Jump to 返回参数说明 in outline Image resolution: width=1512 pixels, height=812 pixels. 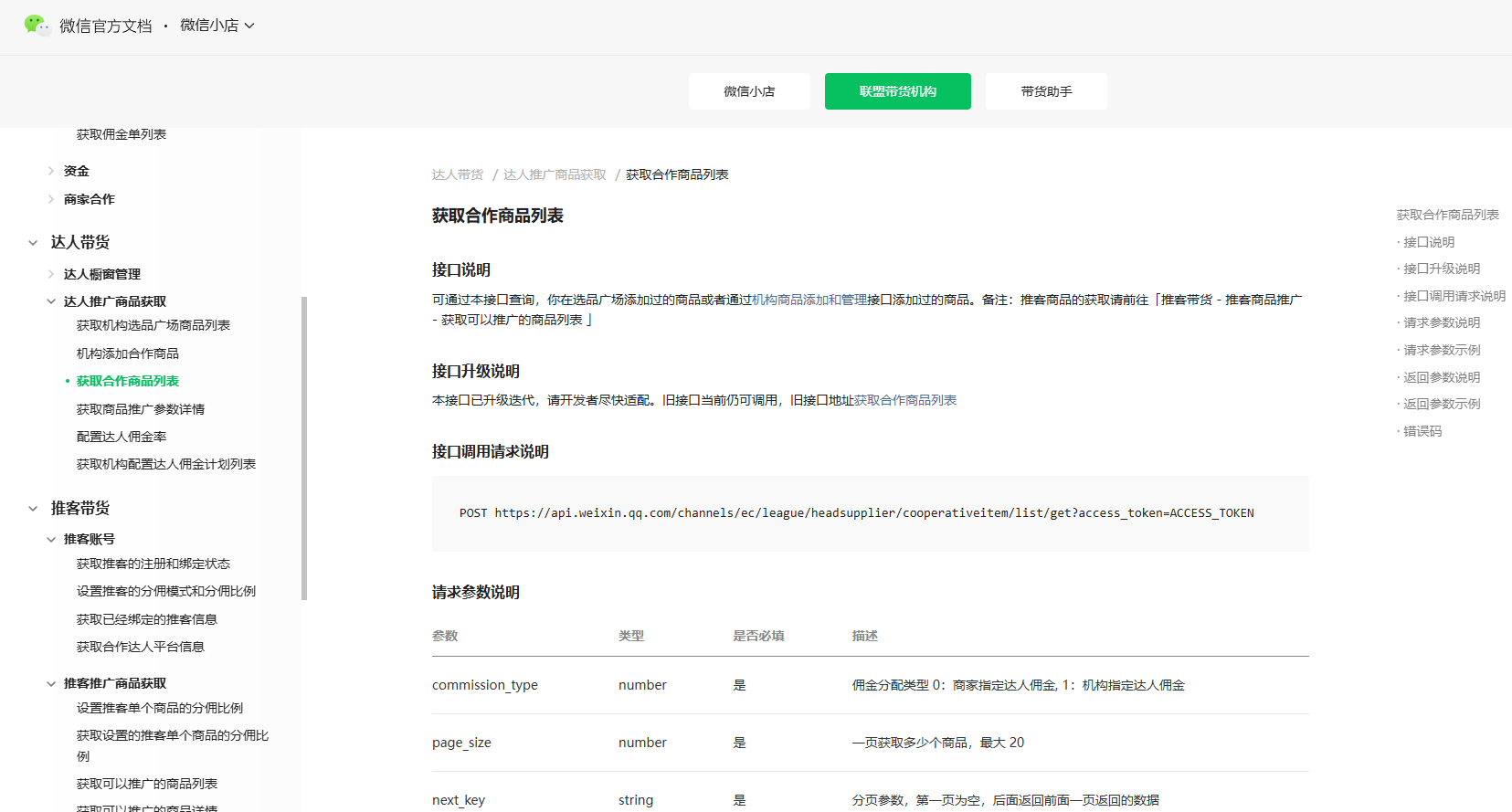(1442, 377)
